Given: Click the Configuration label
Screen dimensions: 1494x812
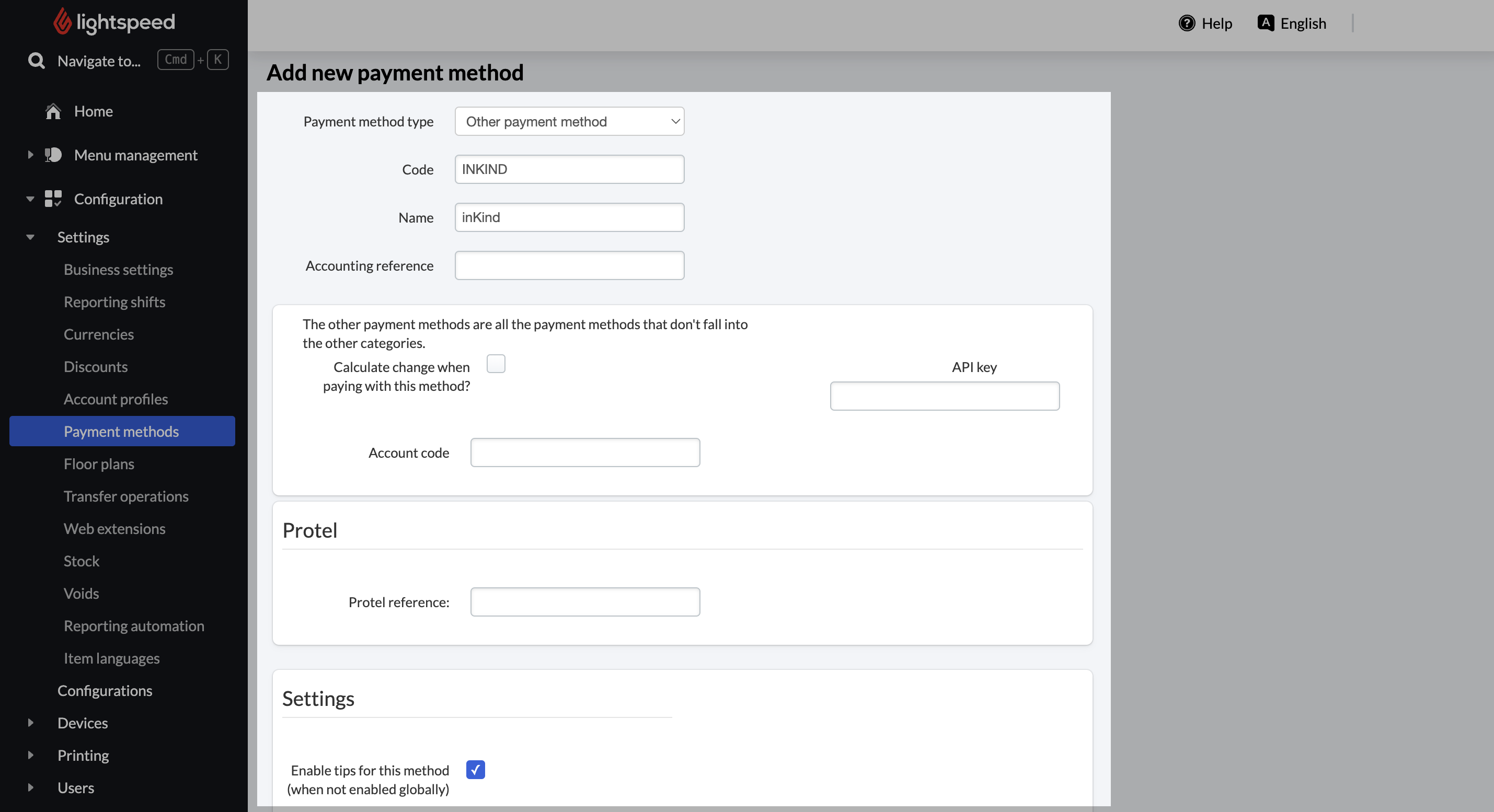Looking at the screenshot, I should click(118, 199).
